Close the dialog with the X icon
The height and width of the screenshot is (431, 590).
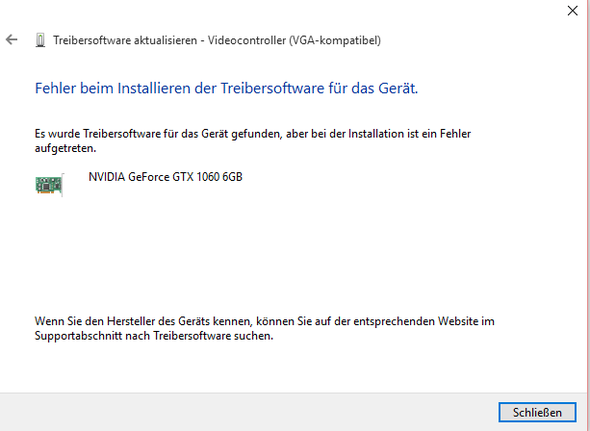point(572,11)
